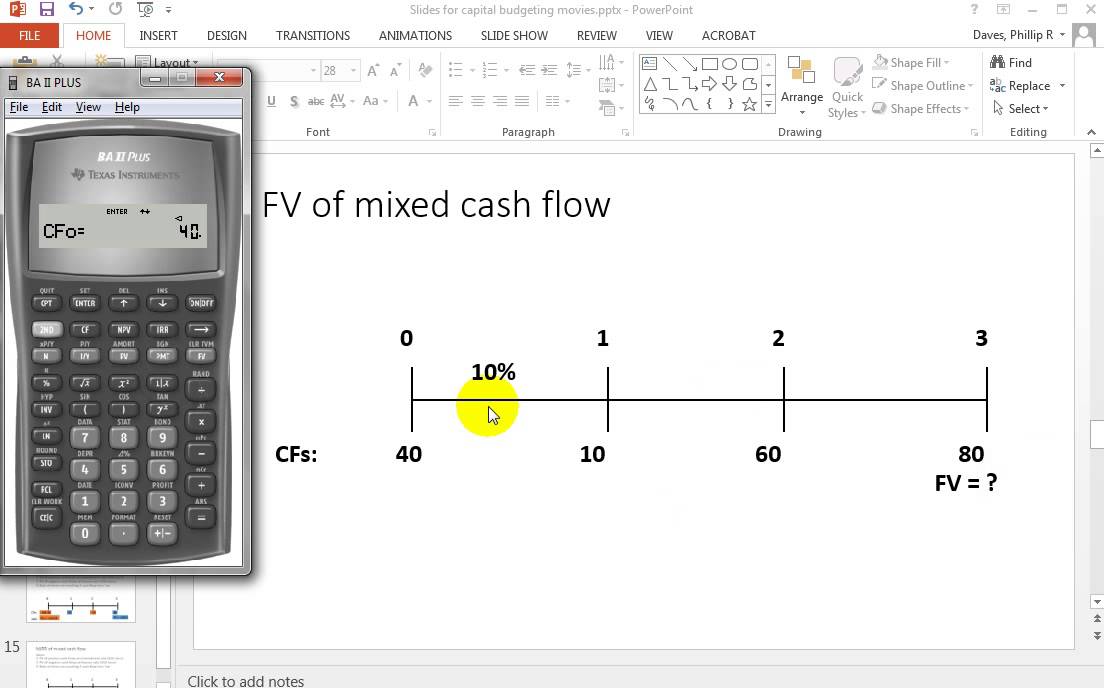Open the CF cash flow worksheet key
The width and height of the screenshot is (1104, 688).
coord(84,330)
